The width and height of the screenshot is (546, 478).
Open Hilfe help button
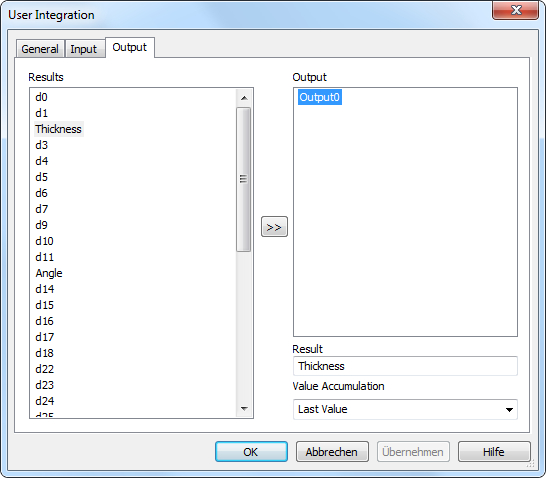pos(494,452)
